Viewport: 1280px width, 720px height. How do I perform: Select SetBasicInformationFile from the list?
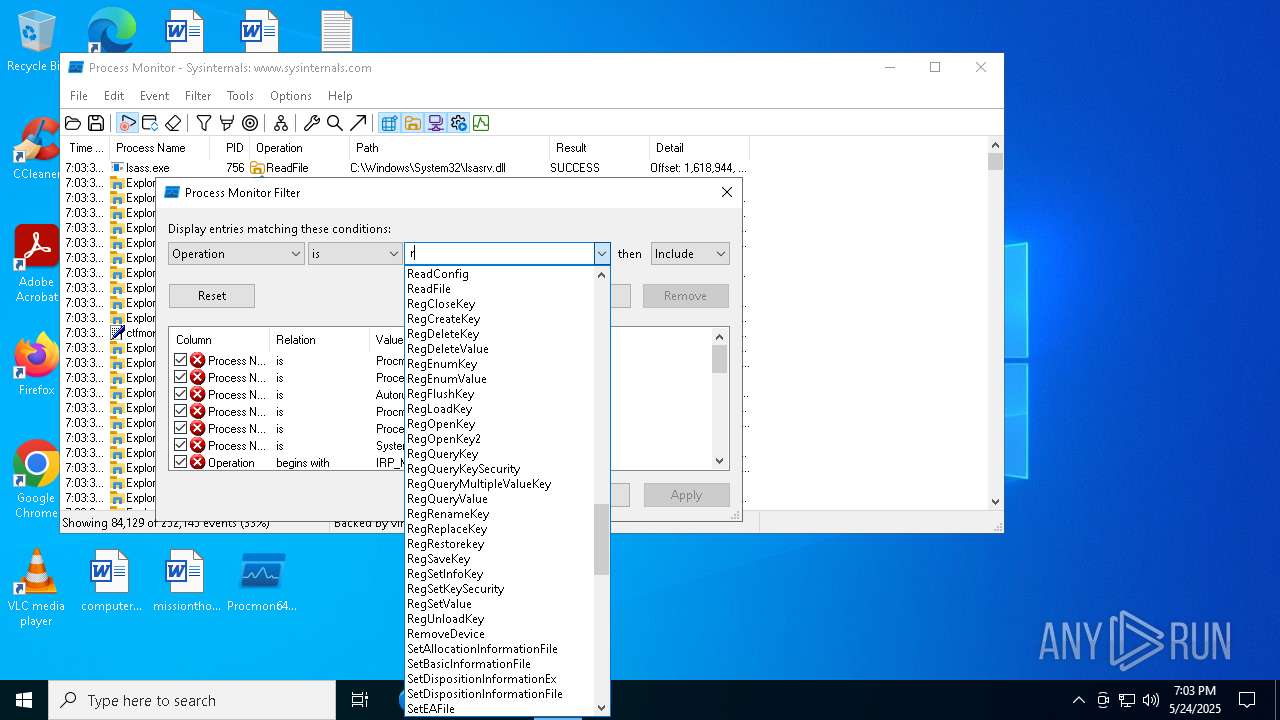[x=469, y=664]
